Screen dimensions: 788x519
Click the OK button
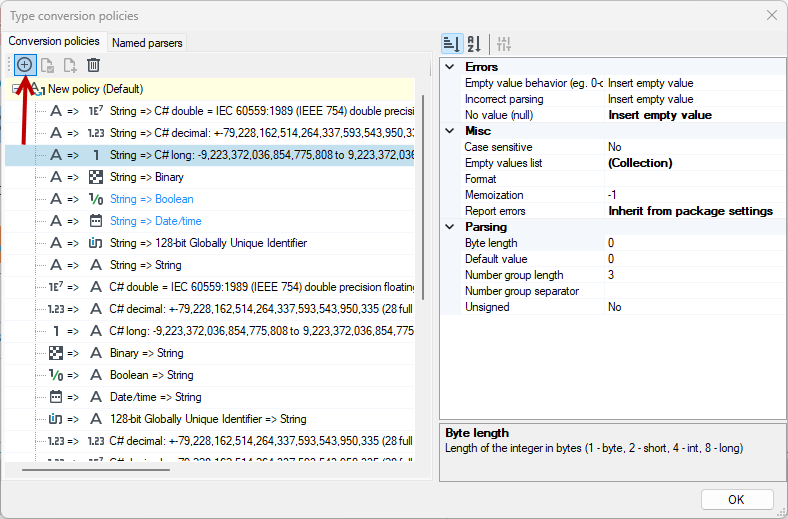click(737, 499)
